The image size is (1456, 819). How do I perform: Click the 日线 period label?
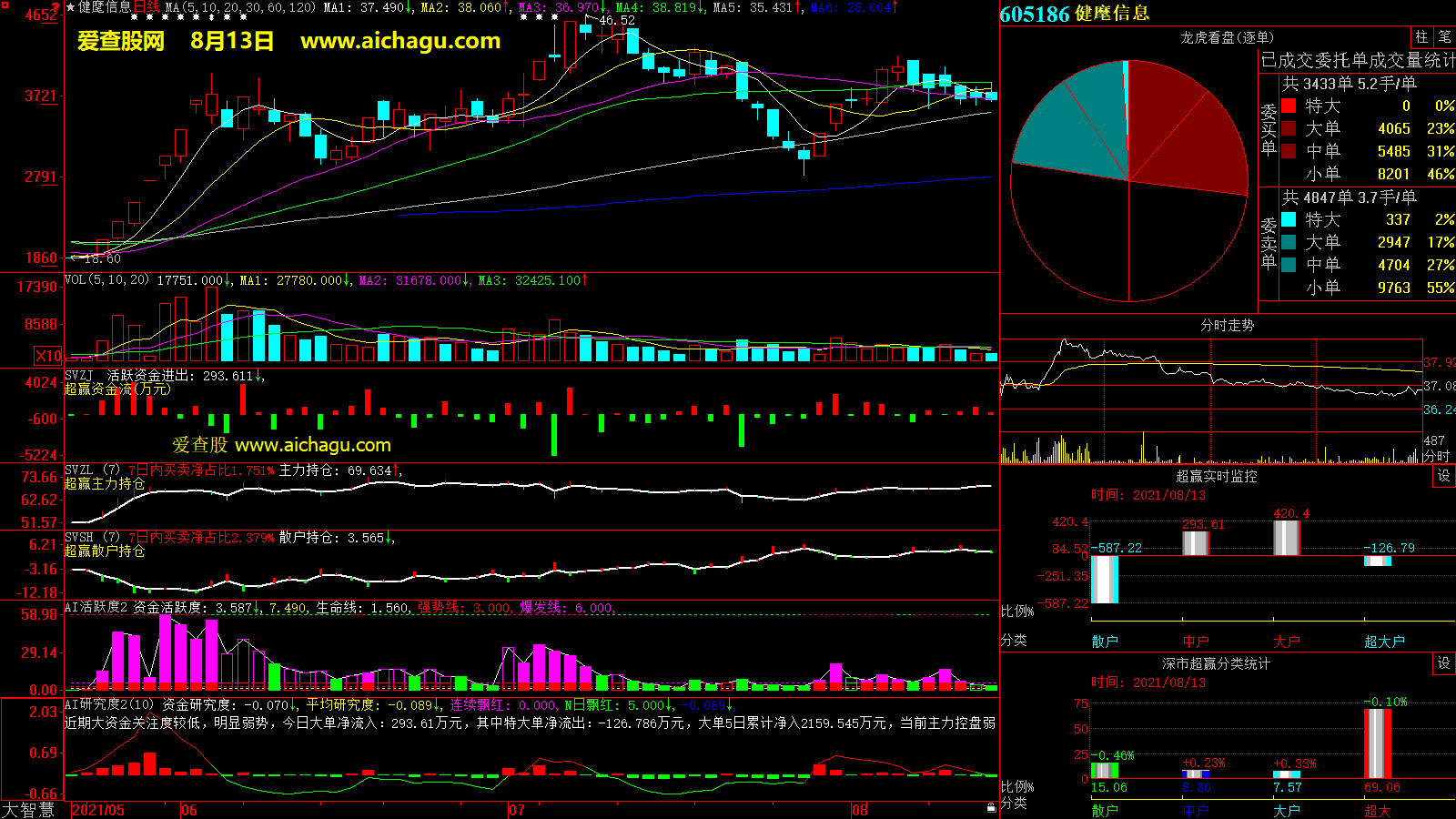tap(147, 7)
